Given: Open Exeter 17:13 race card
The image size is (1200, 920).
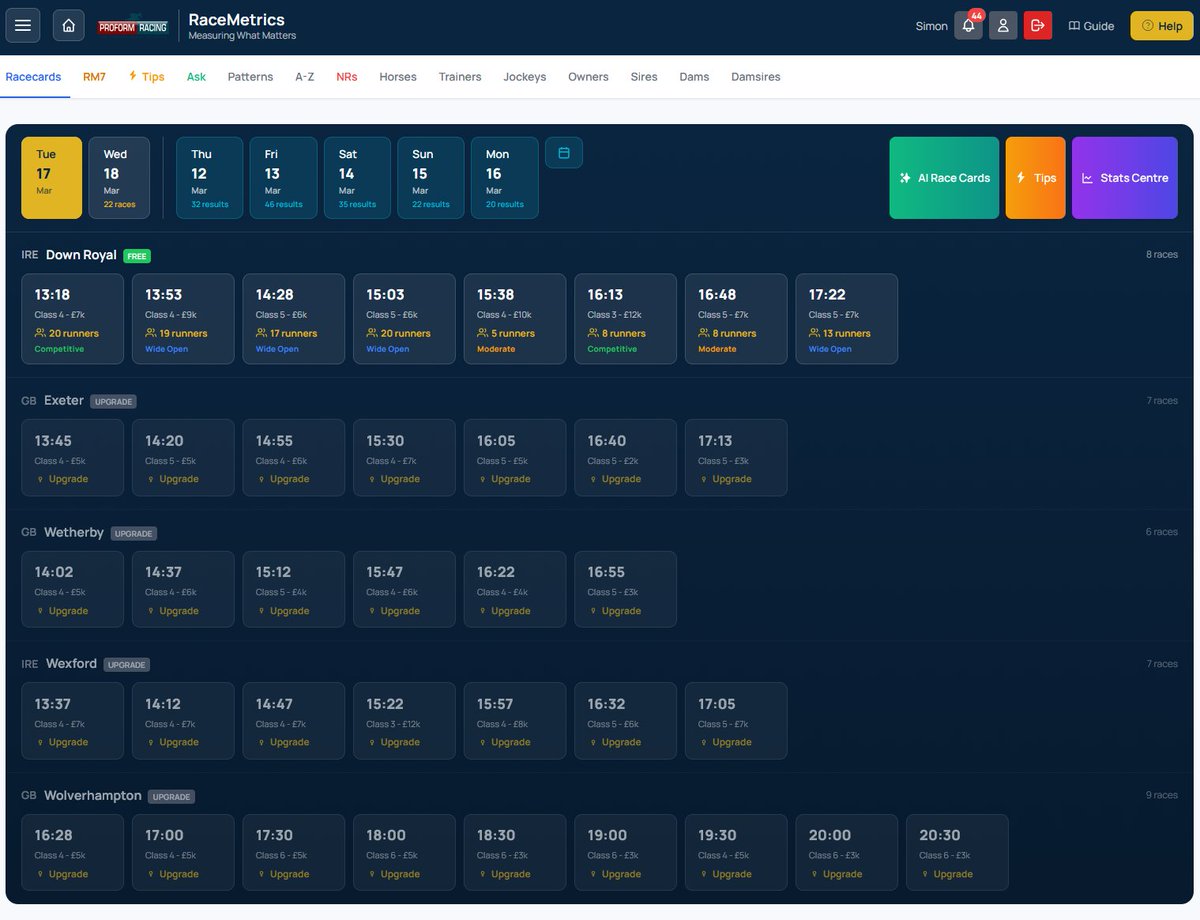Looking at the screenshot, I should click(736, 458).
